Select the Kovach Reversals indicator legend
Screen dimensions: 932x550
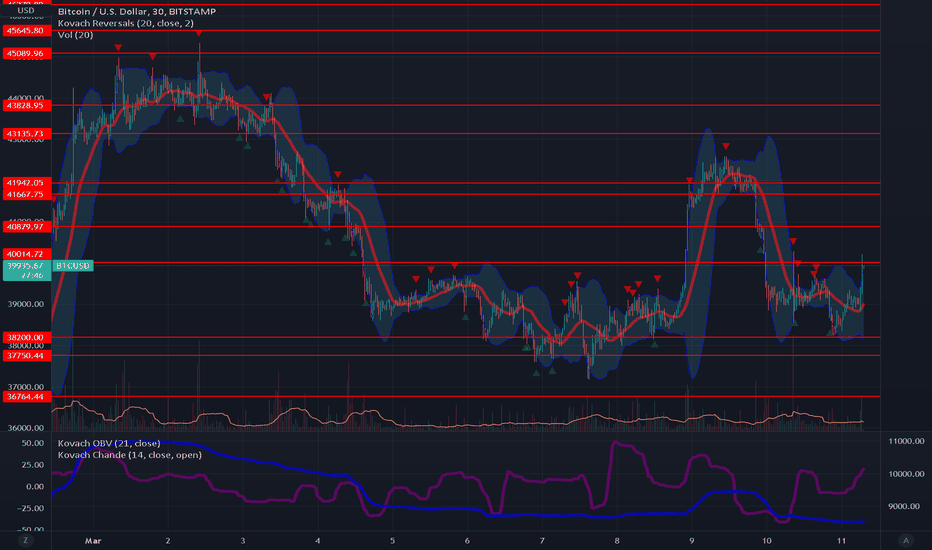(125, 23)
